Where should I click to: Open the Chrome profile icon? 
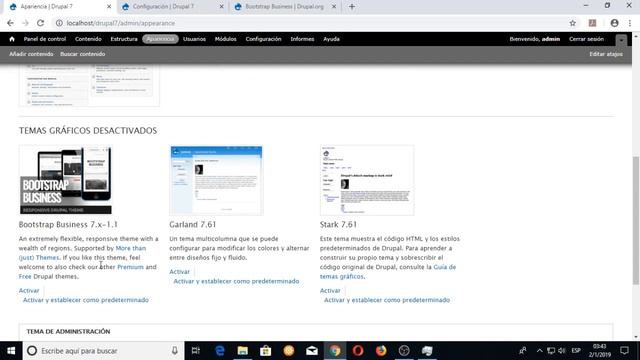(614, 23)
